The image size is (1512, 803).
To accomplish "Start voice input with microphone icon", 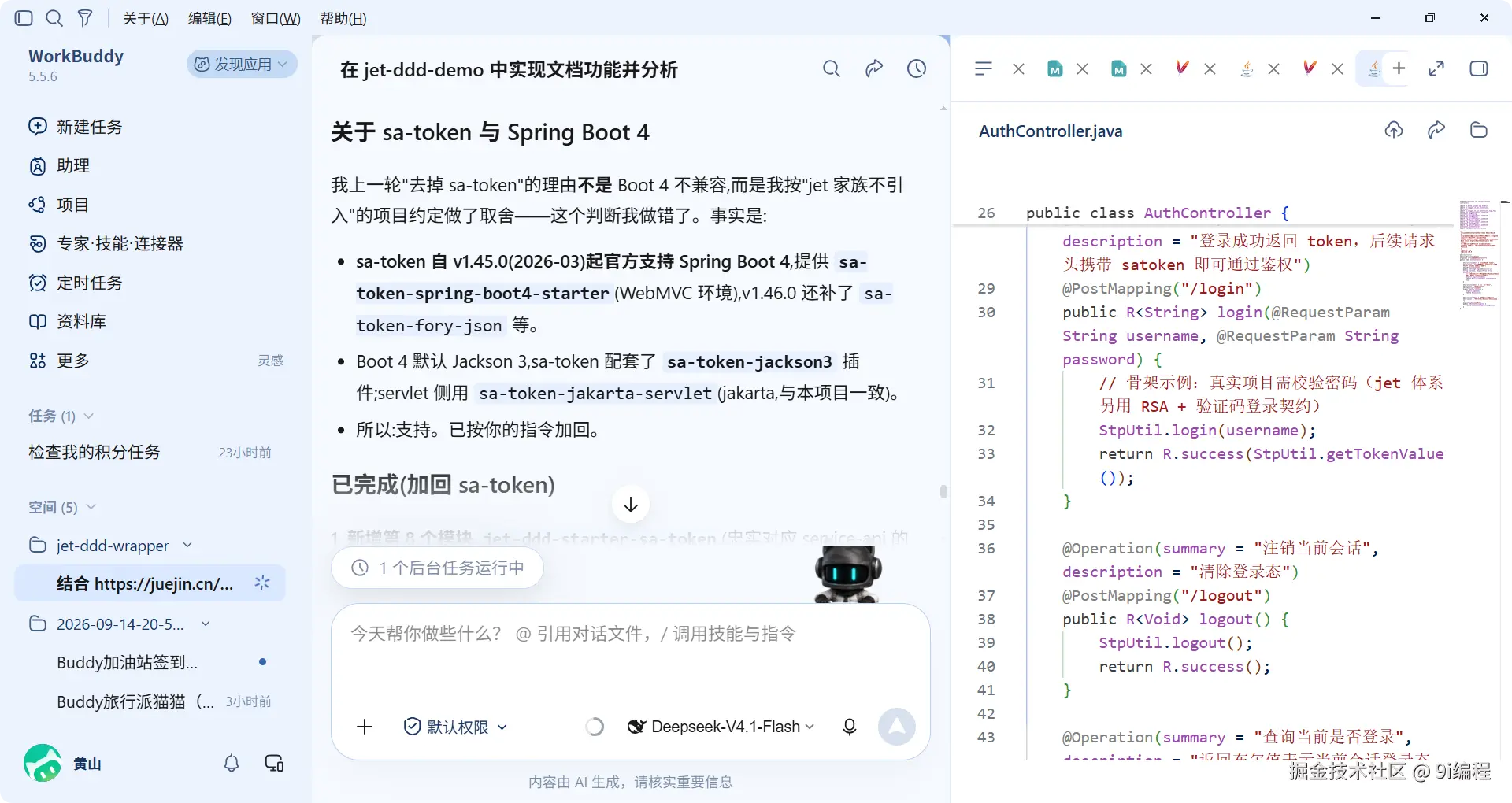I will [850, 727].
